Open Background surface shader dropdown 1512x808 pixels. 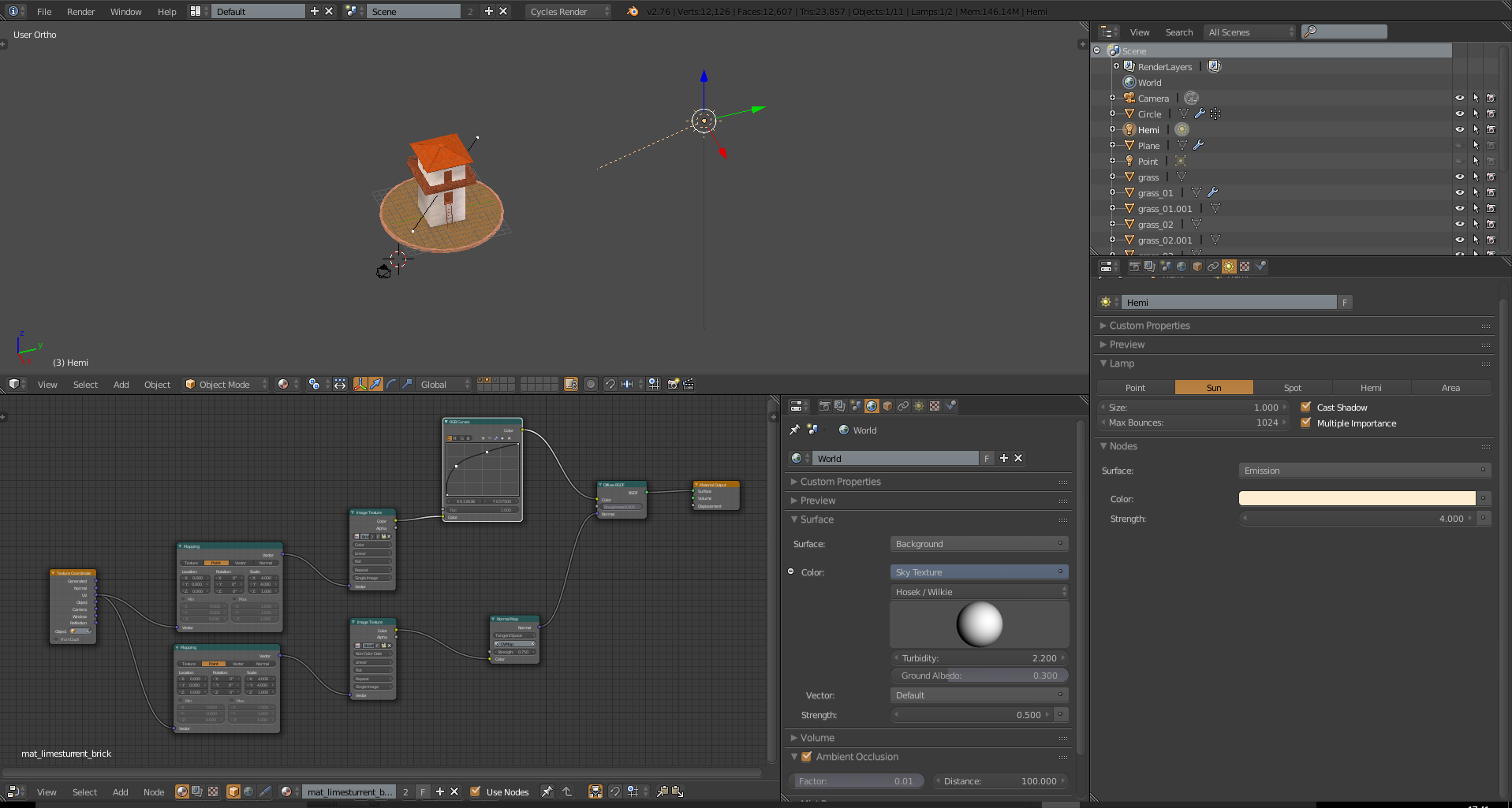pos(979,543)
